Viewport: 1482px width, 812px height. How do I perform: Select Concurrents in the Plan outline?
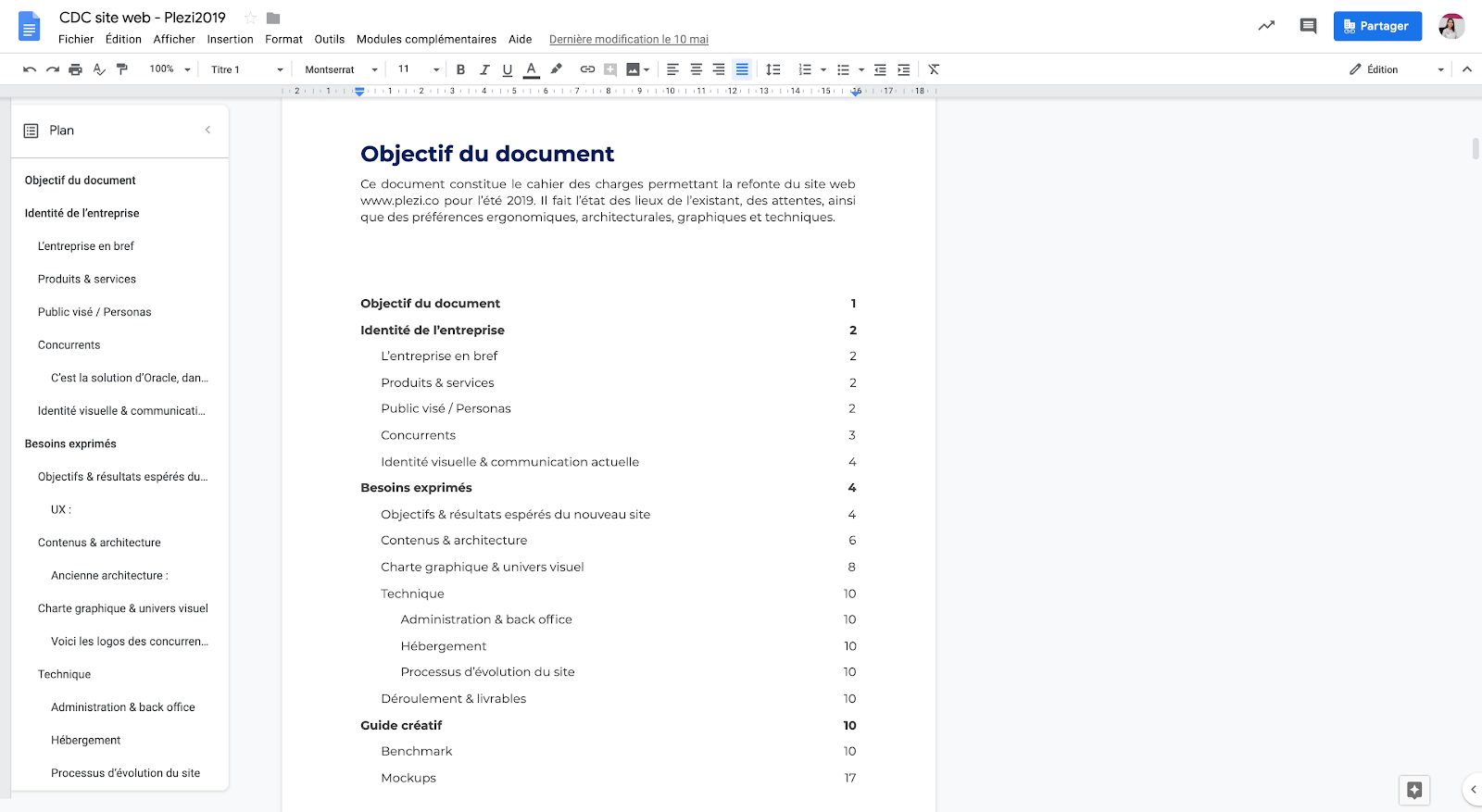point(69,344)
